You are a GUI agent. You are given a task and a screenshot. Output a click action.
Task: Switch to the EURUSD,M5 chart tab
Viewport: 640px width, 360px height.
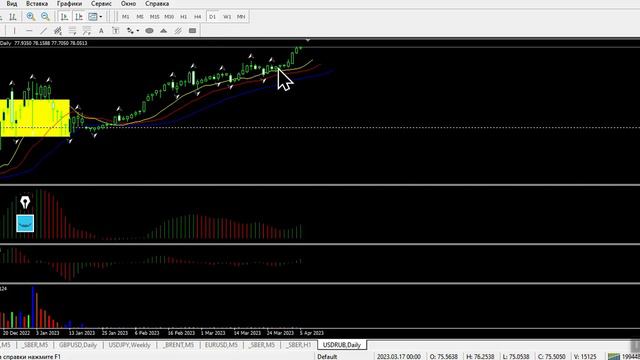(221, 345)
